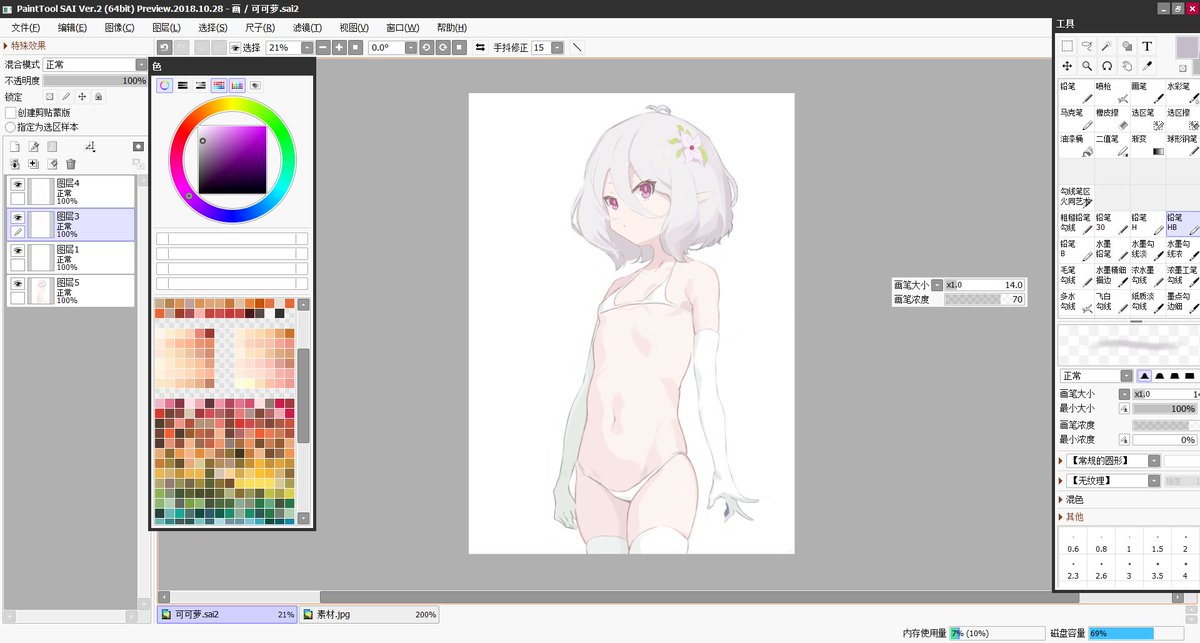Toggle visibility of layer 图层1

click(x=17, y=250)
